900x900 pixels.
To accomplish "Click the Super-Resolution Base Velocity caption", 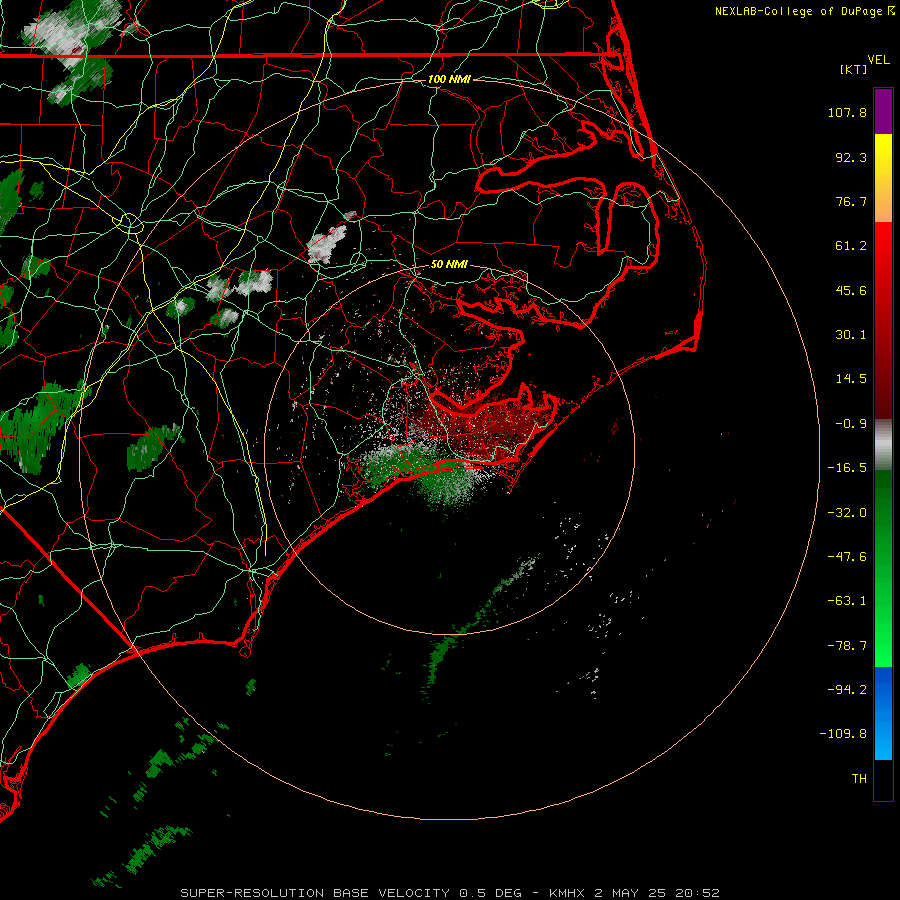I will 449,893.
